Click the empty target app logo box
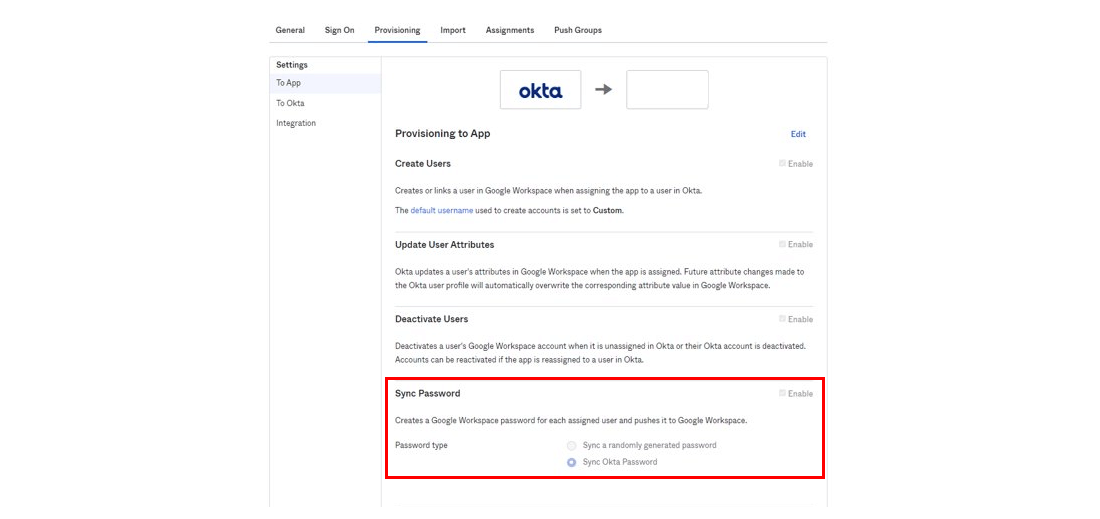 (x=667, y=90)
